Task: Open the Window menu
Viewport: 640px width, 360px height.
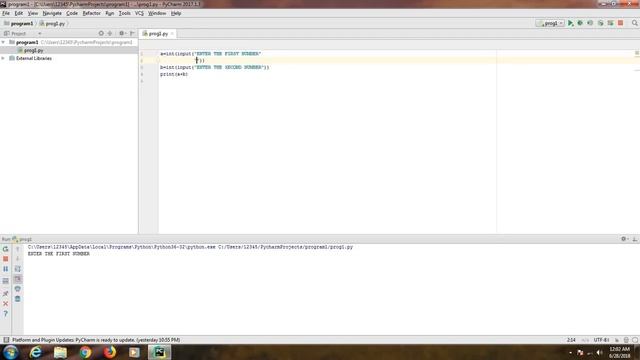Action: coord(157,13)
